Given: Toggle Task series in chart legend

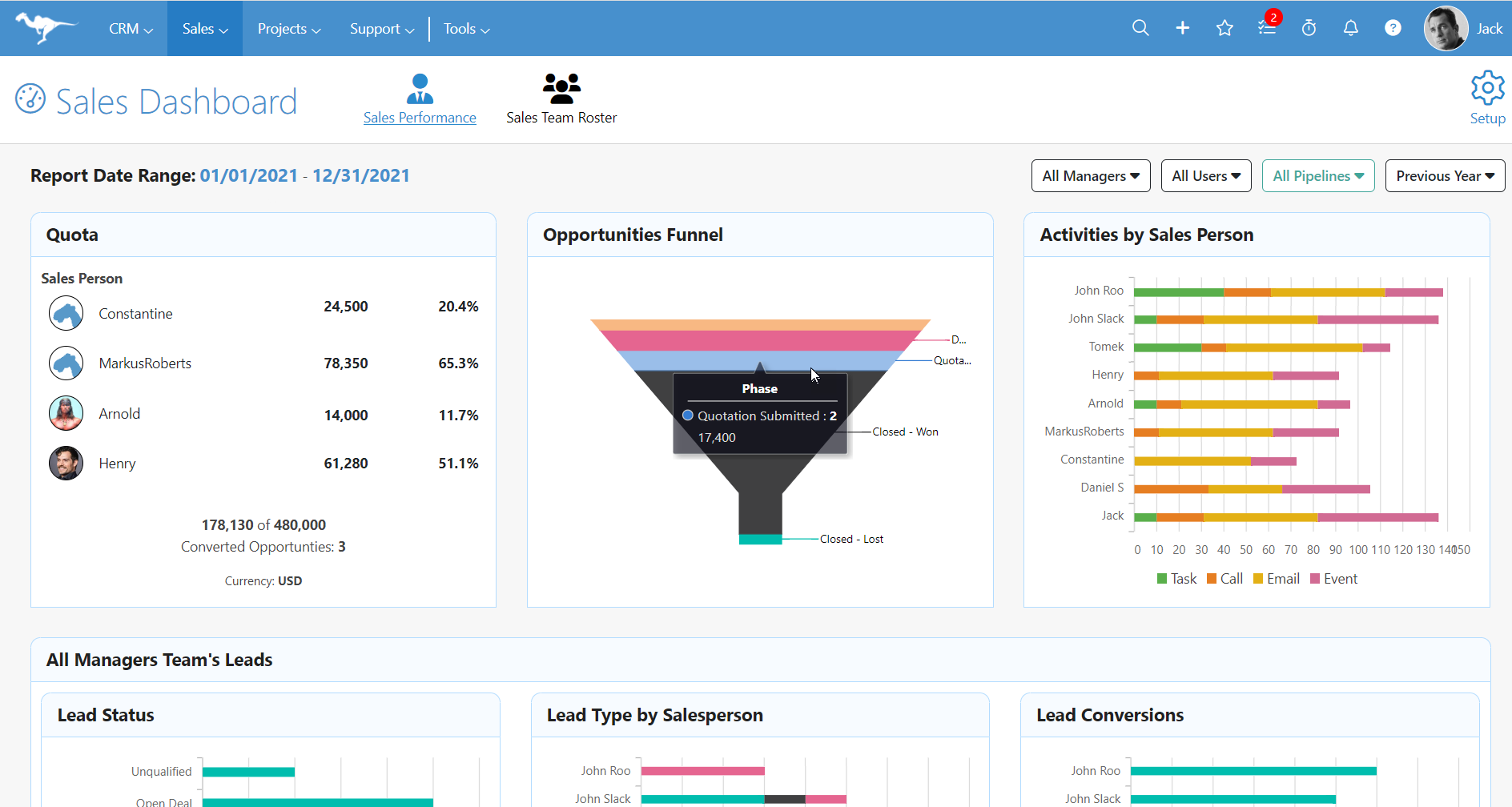Looking at the screenshot, I should [1176, 579].
